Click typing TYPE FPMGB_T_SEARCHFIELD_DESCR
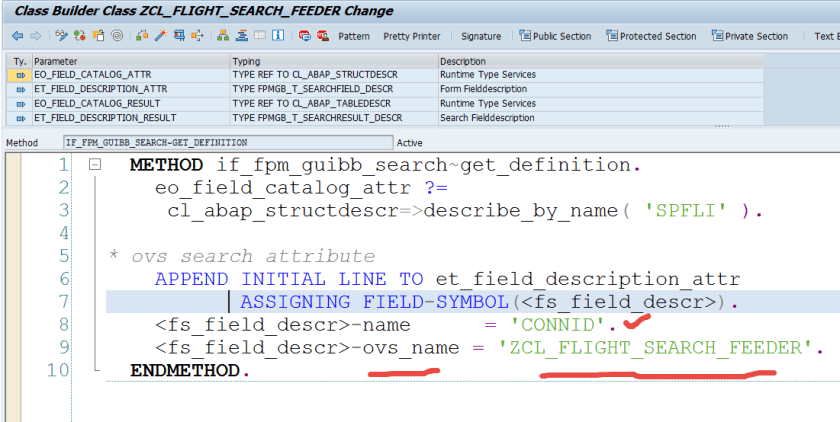Screen dimensions: 840x422 click(x=313, y=89)
